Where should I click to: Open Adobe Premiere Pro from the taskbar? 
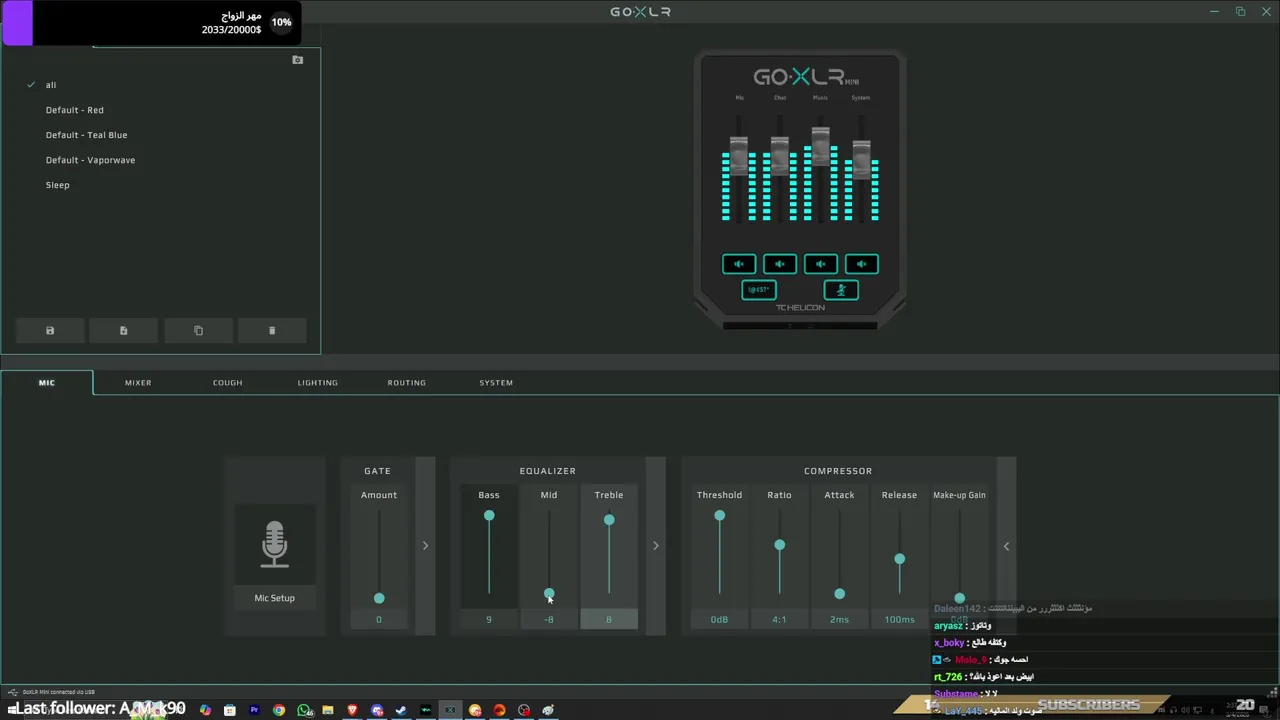[x=254, y=710]
